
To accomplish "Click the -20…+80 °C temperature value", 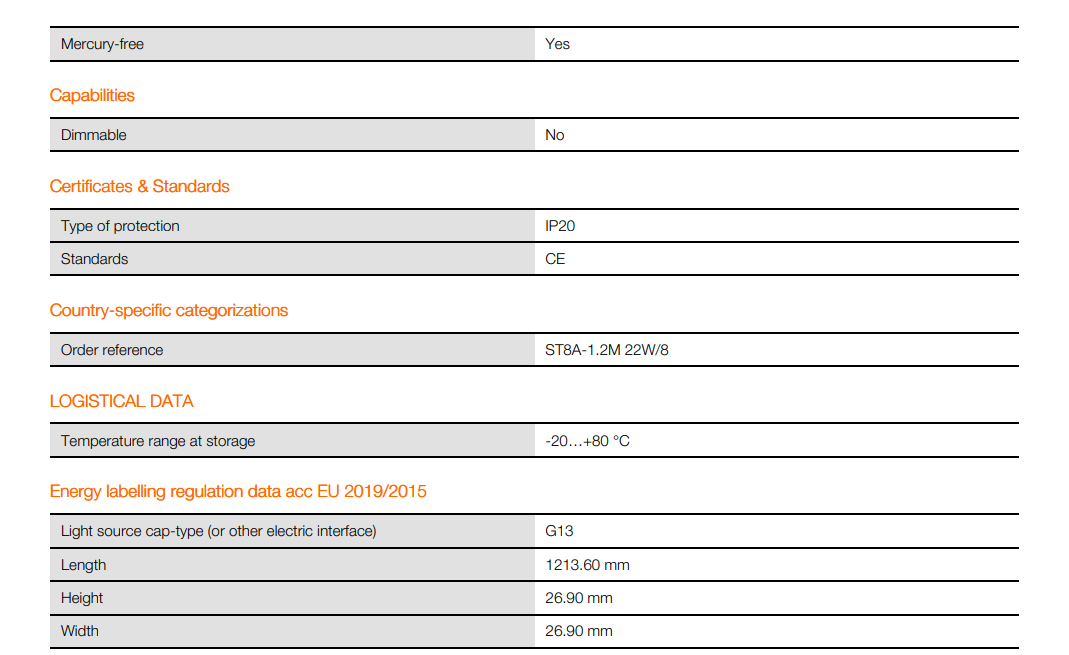I will (x=587, y=441).
